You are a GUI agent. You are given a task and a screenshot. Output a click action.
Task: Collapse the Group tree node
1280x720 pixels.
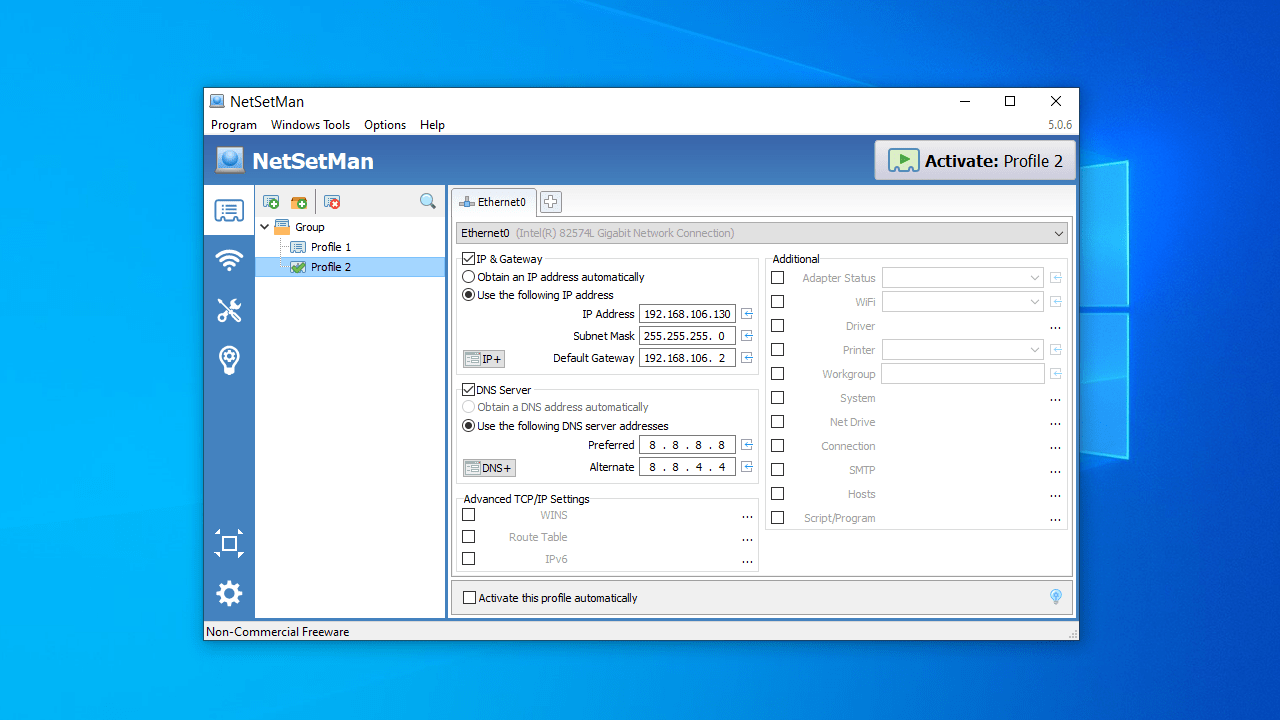(x=265, y=227)
